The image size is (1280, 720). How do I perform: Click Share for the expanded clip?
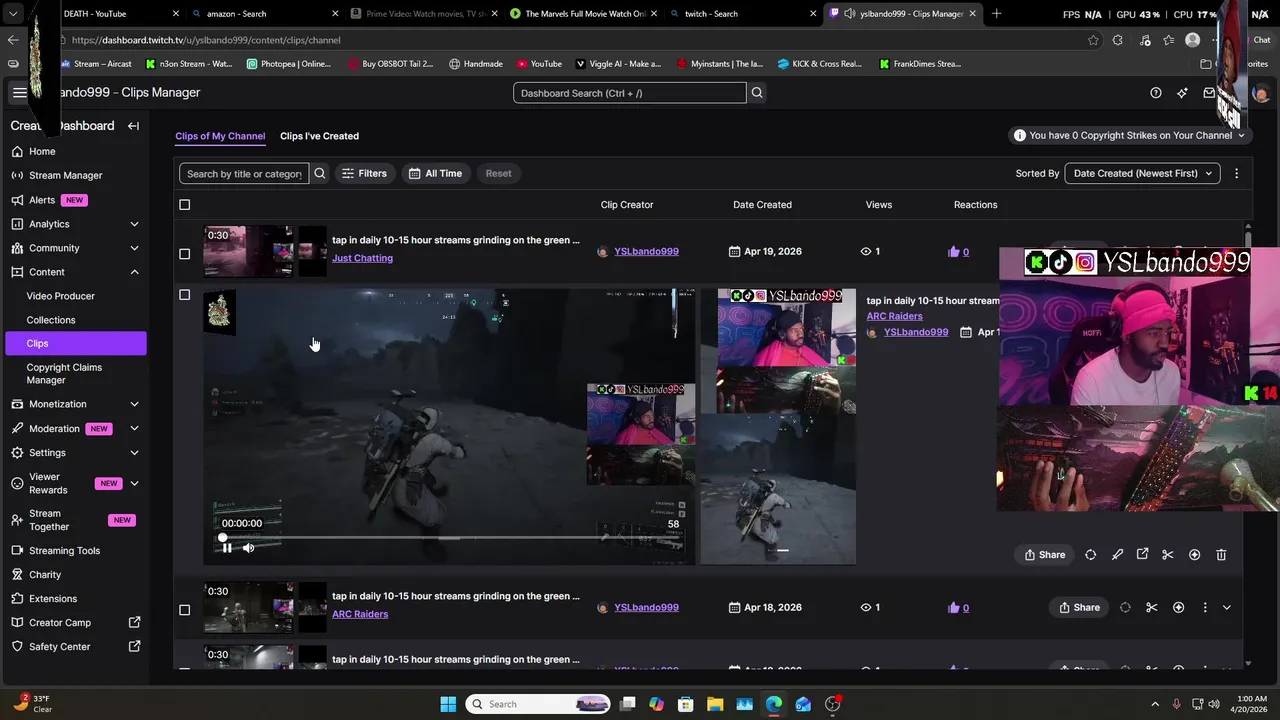(1044, 555)
